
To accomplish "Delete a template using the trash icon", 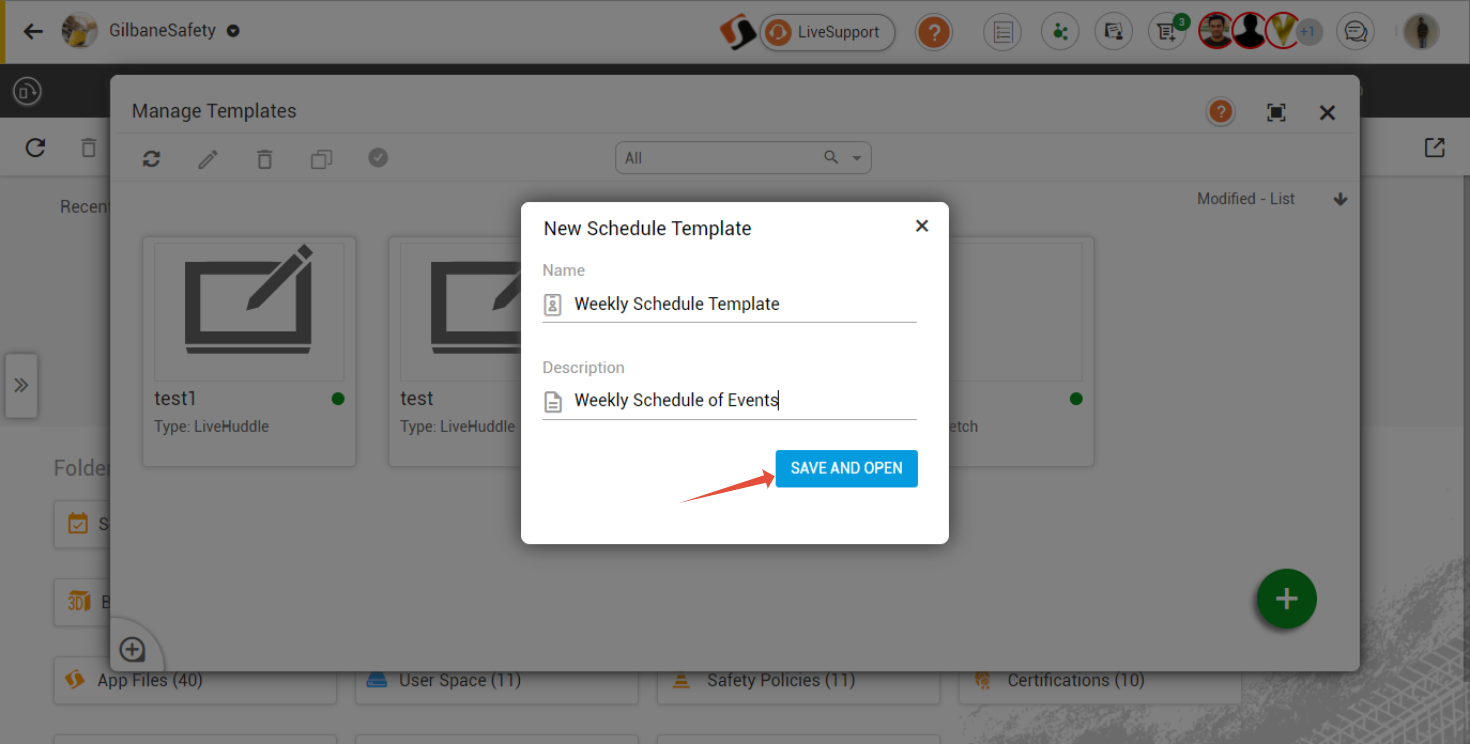I will [x=264, y=157].
